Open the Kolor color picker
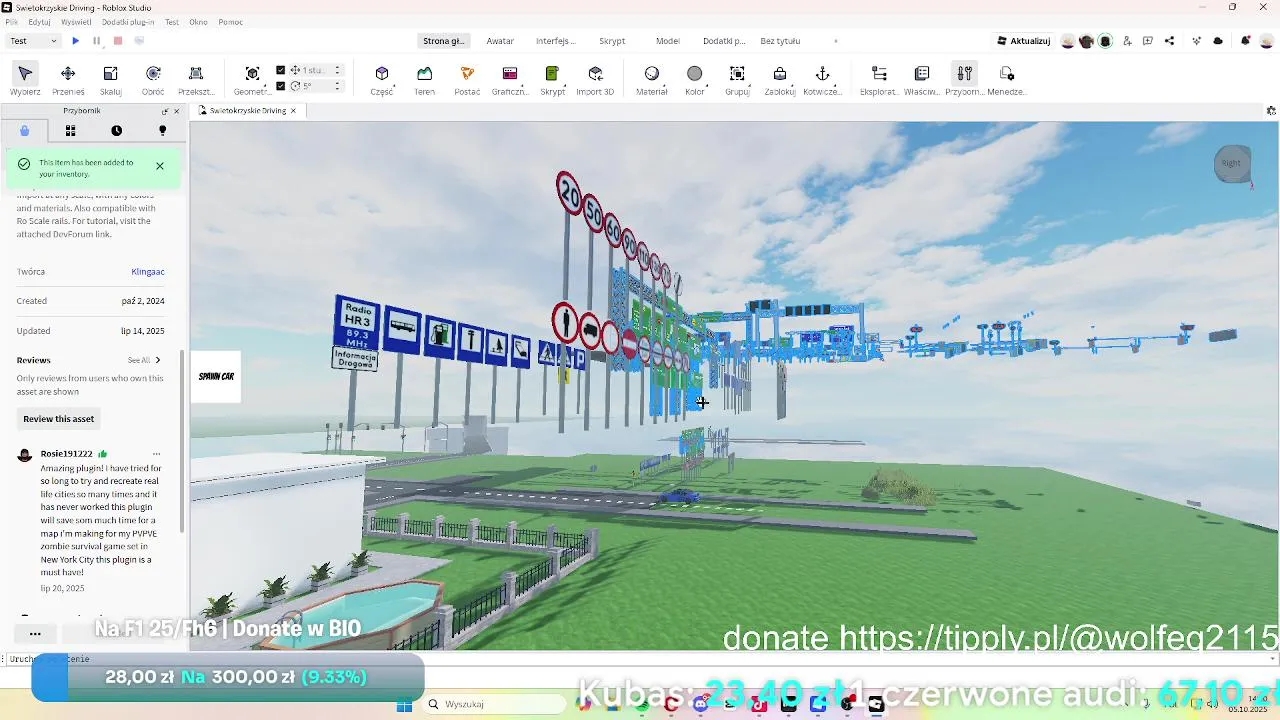Screen dimensions: 1280x720 click(695, 79)
